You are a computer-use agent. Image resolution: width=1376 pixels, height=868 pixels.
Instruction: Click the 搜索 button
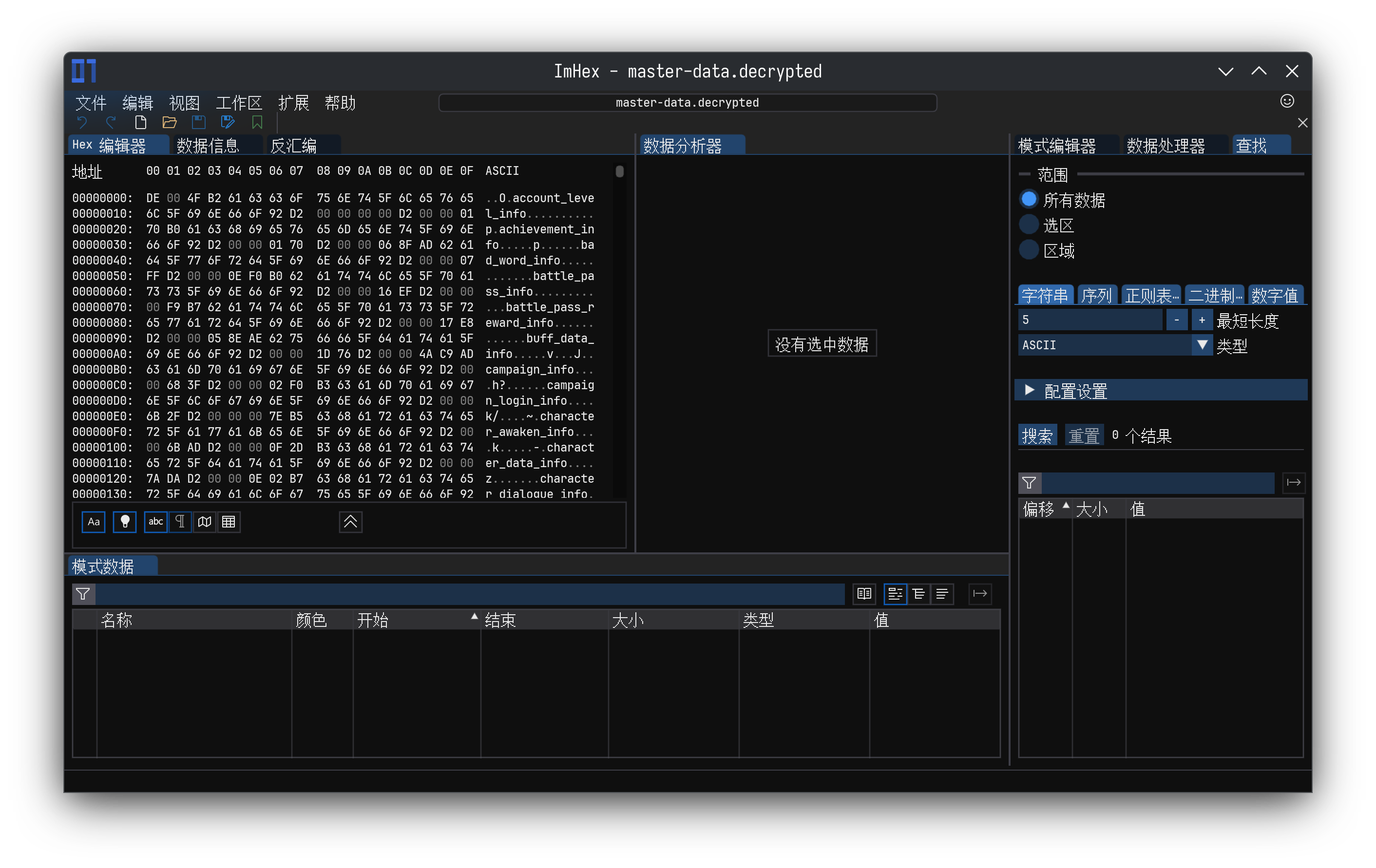click(1038, 435)
